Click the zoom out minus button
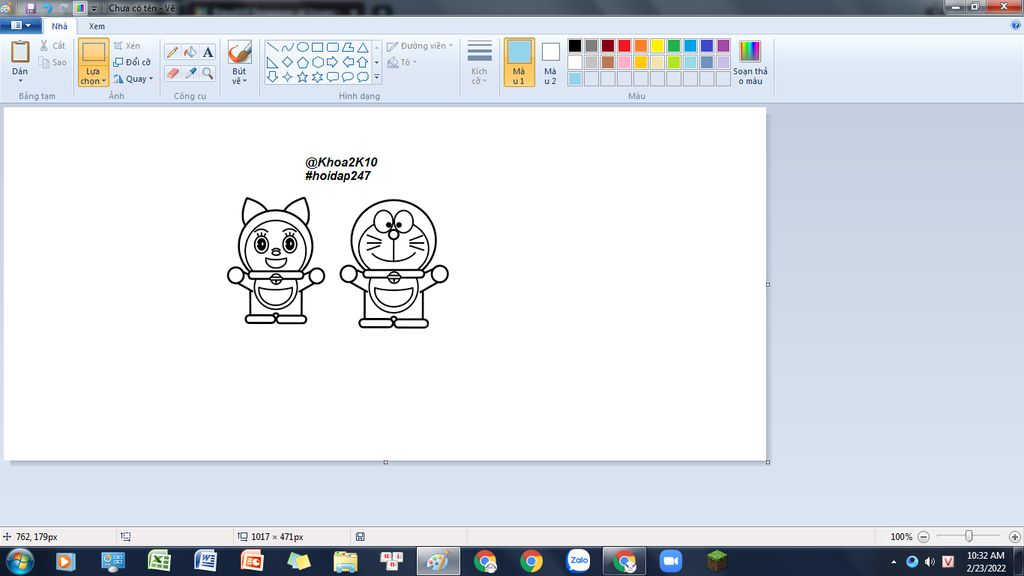1024x576 pixels. coord(923,537)
